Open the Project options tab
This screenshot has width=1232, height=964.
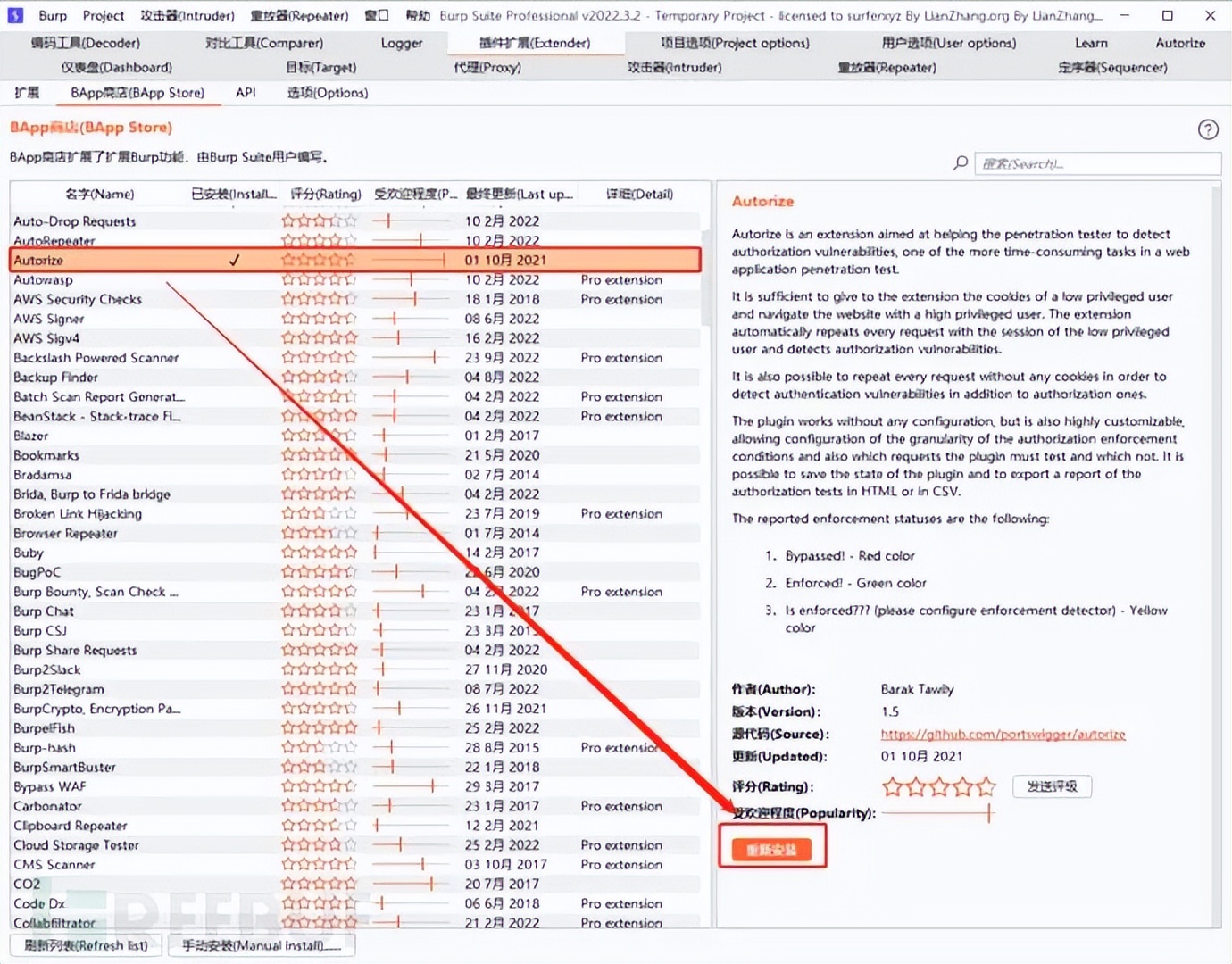[735, 43]
